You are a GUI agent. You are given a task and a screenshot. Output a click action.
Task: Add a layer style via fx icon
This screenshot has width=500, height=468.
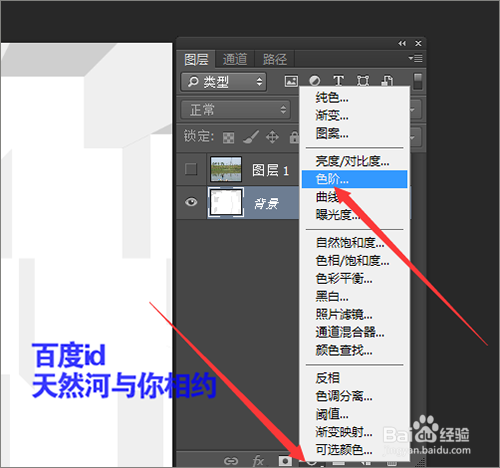coord(258,461)
